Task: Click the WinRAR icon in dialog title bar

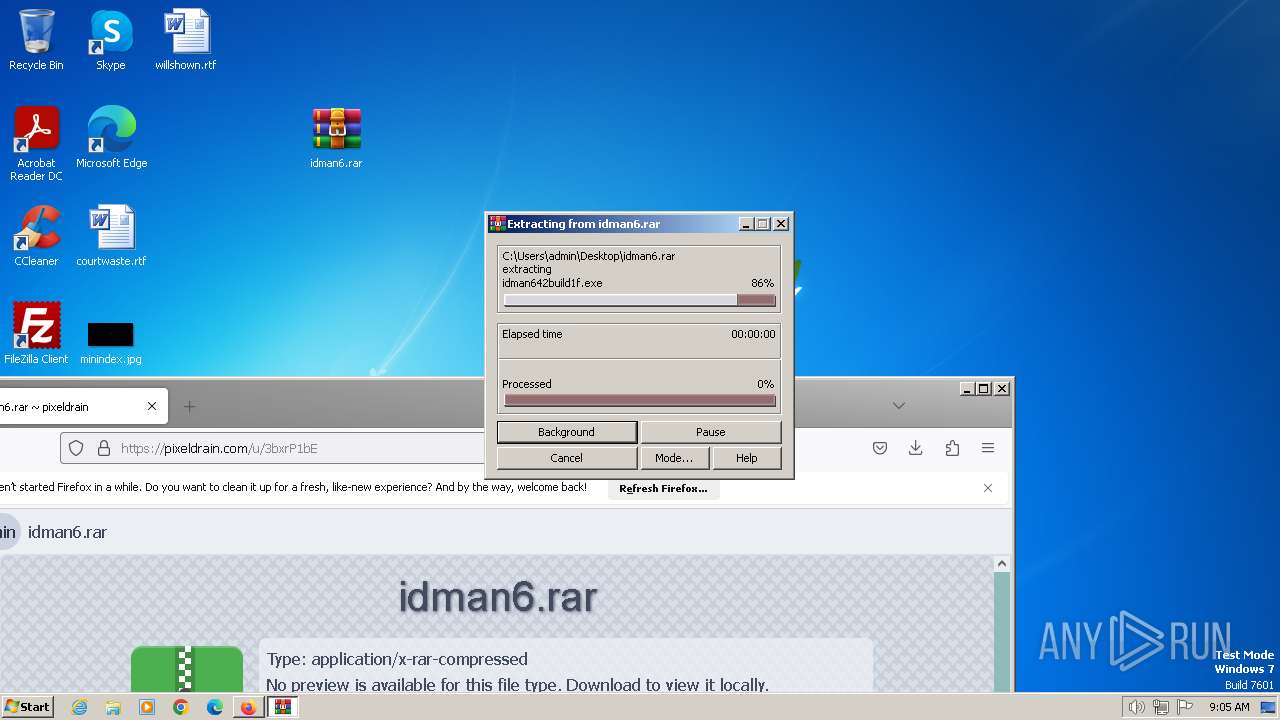Action: click(x=497, y=224)
